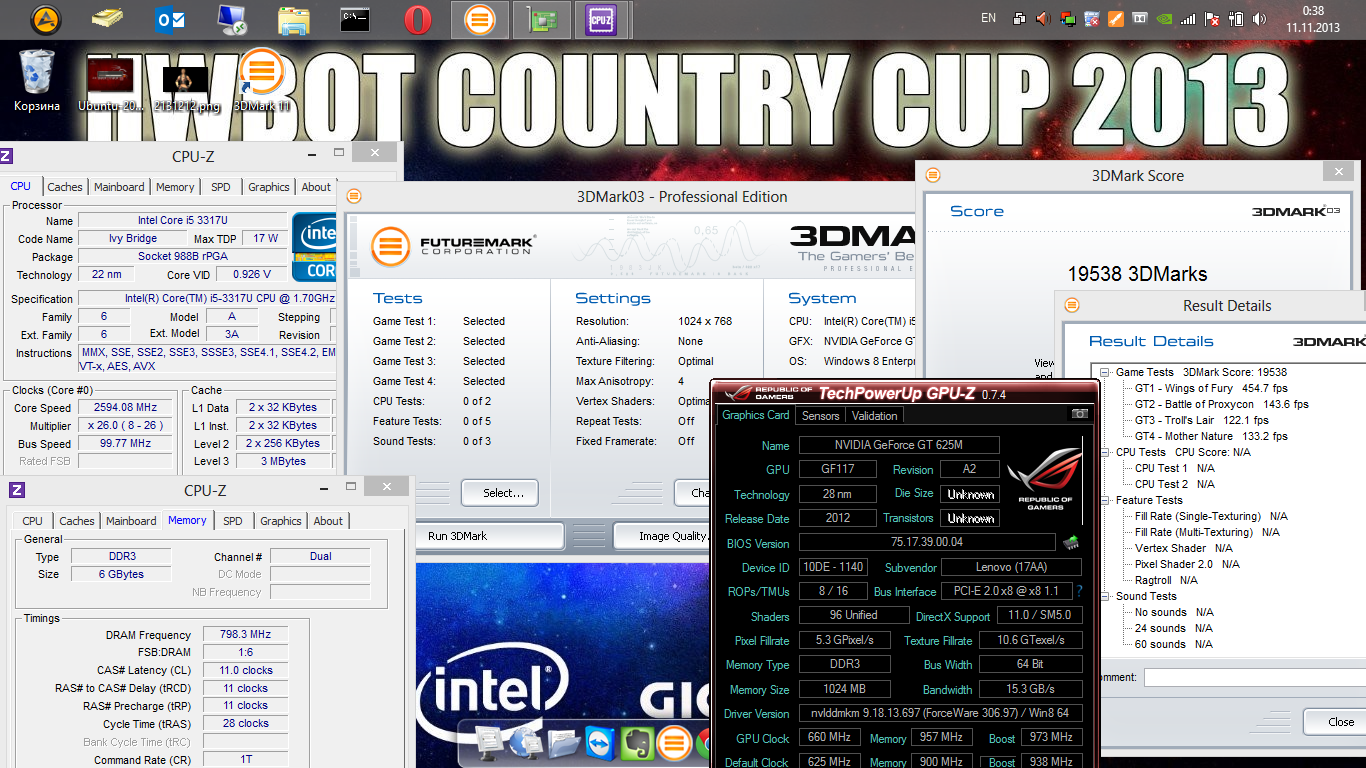Switch to Caches tab in upper CPU-Z
The height and width of the screenshot is (768, 1366).
click(x=65, y=187)
